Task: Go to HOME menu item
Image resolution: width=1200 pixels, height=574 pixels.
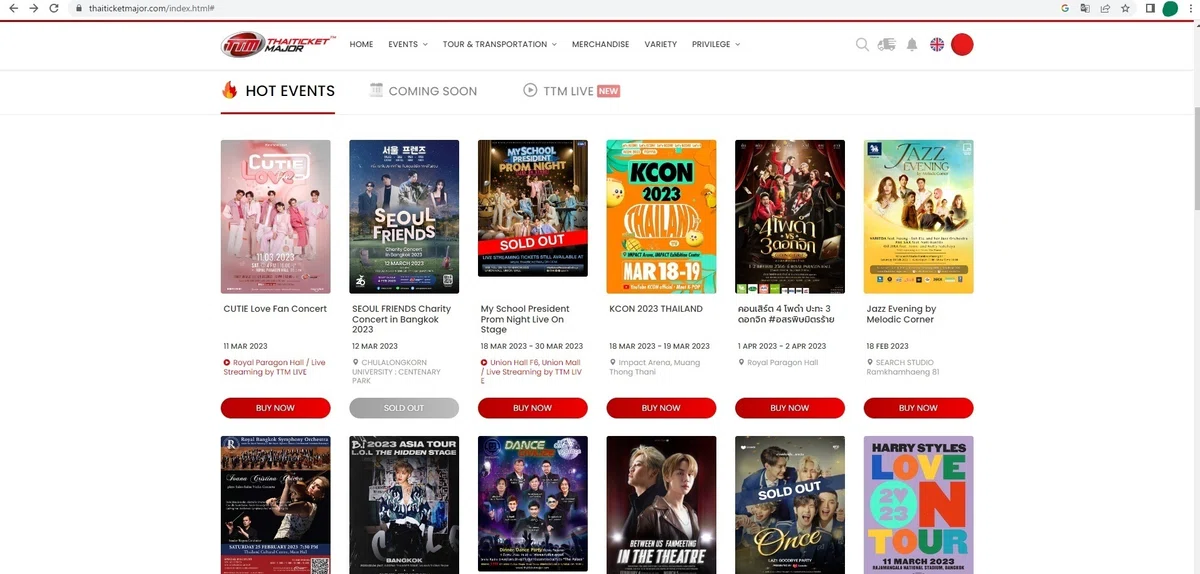Action: point(361,44)
